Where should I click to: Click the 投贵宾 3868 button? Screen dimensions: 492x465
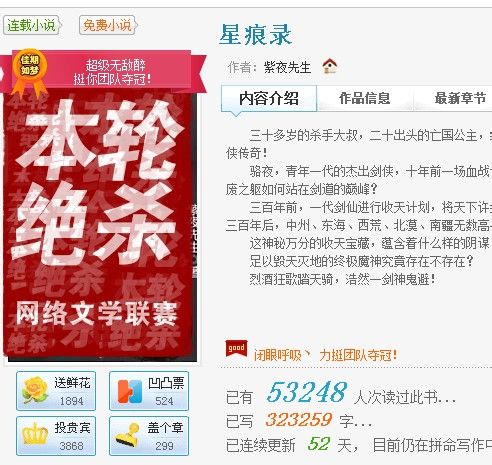click(x=56, y=436)
